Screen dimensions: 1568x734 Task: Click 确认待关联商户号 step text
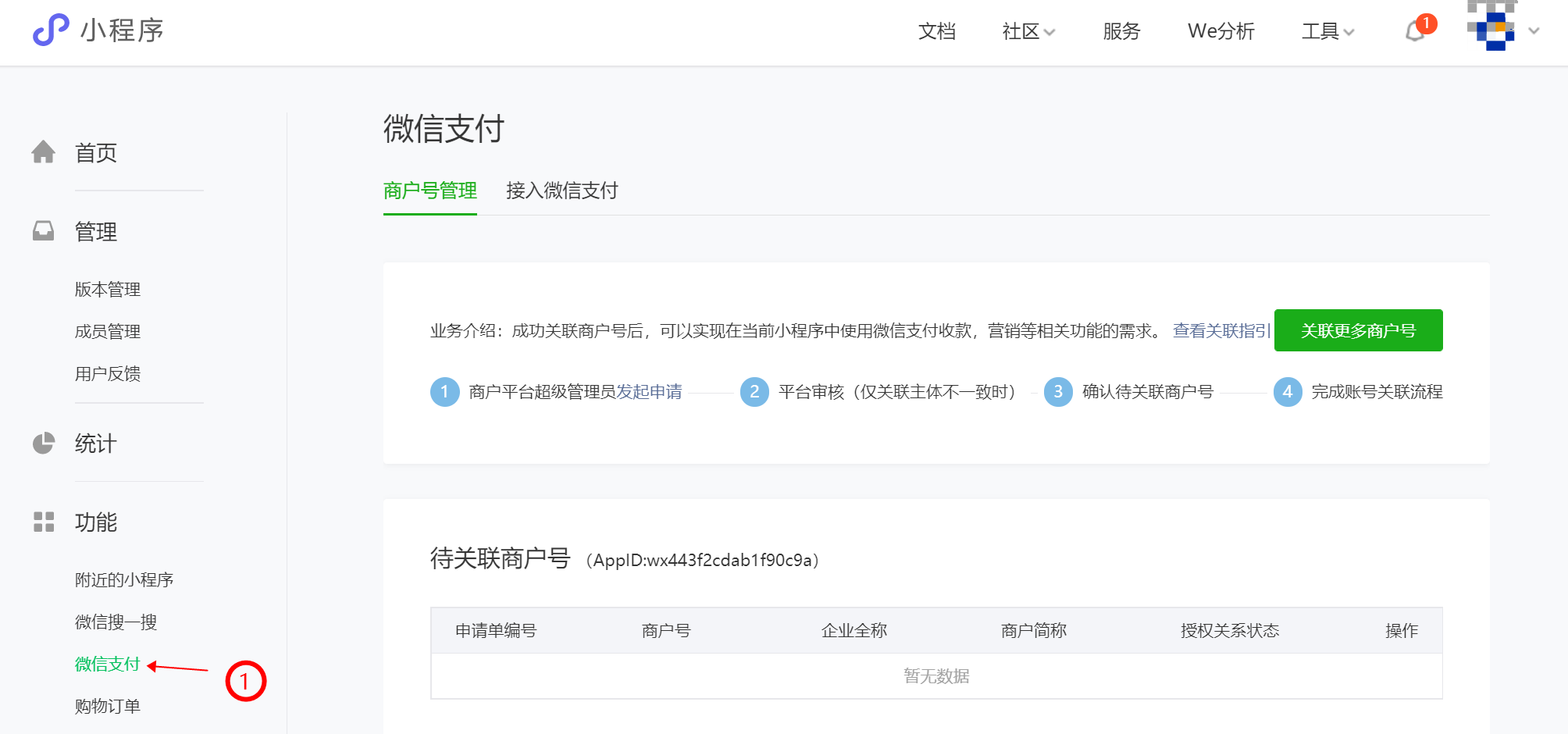tap(1148, 391)
